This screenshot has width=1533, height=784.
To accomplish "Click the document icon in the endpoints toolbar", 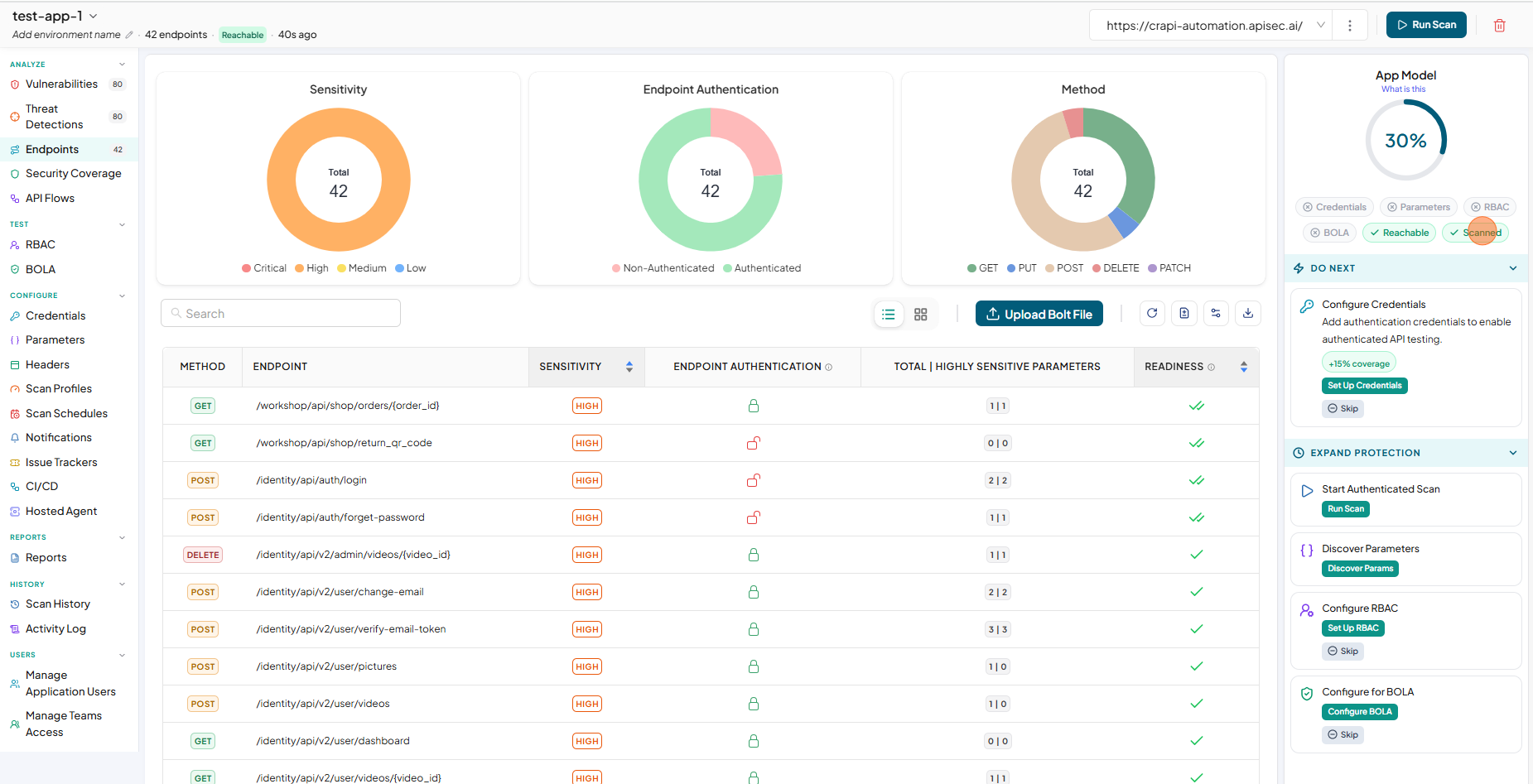I will click(1184, 314).
